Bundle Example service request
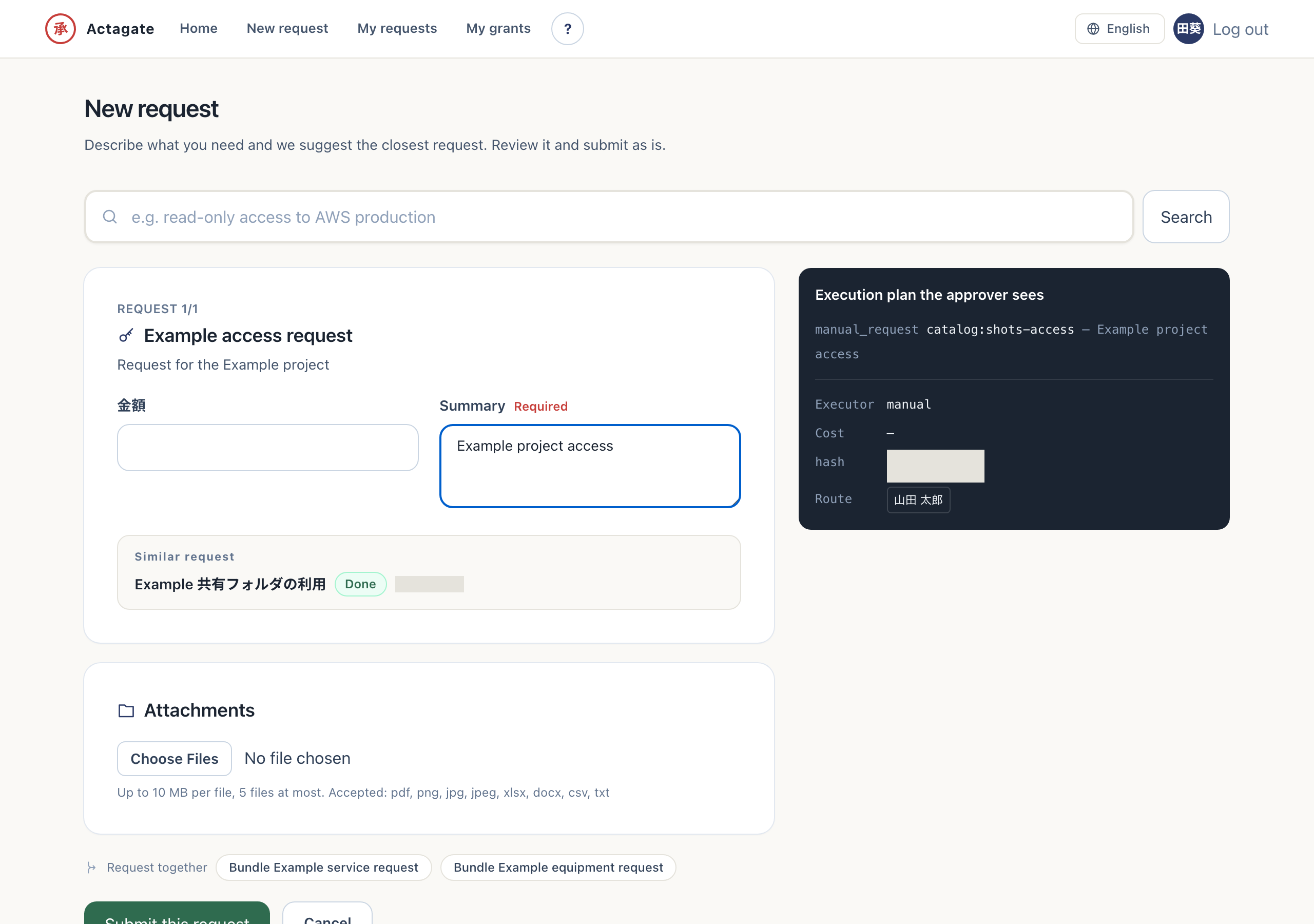1314x924 pixels. click(x=323, y=868)
